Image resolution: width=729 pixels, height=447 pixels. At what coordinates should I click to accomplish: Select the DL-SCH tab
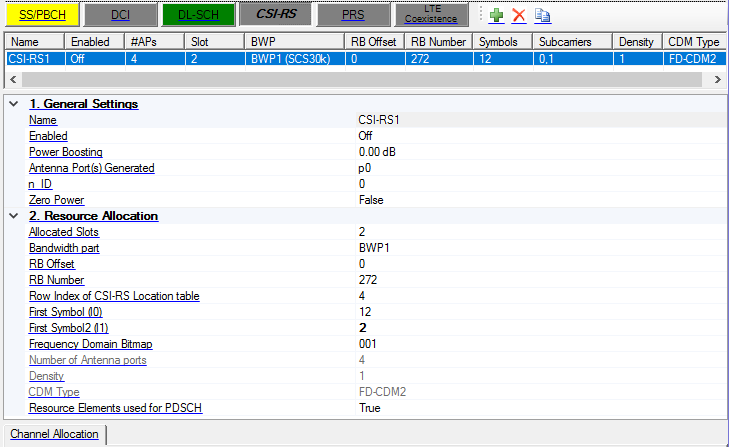tap(199, 14)
